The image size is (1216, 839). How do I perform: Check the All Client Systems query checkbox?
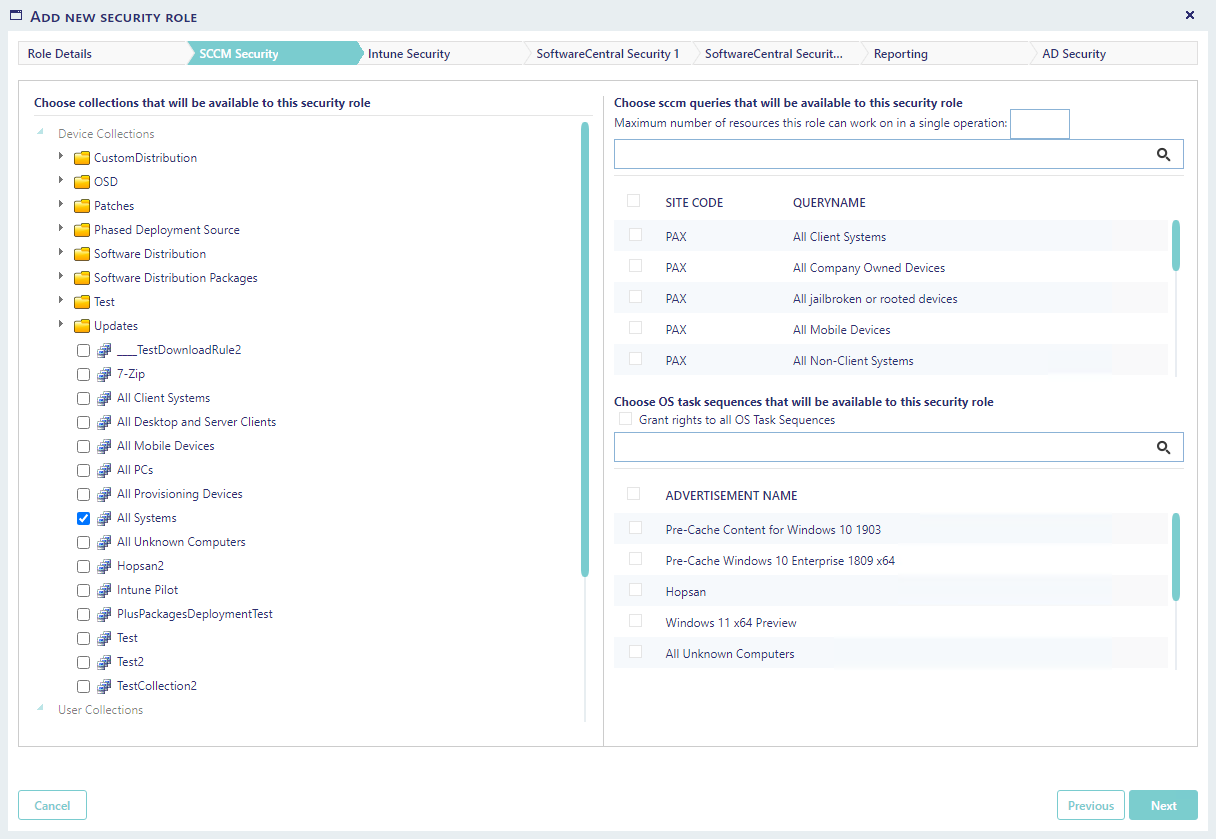[635, 236]
